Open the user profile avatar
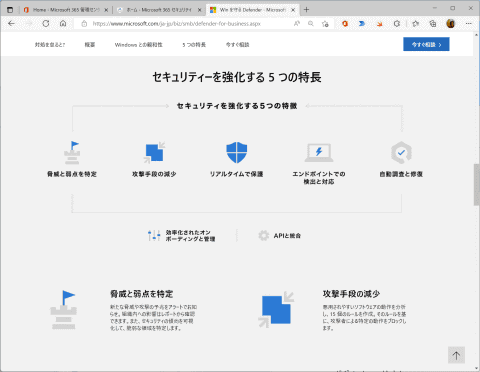Image resolution: width=480 pixels, height=372 pixels. pos(450,24)
